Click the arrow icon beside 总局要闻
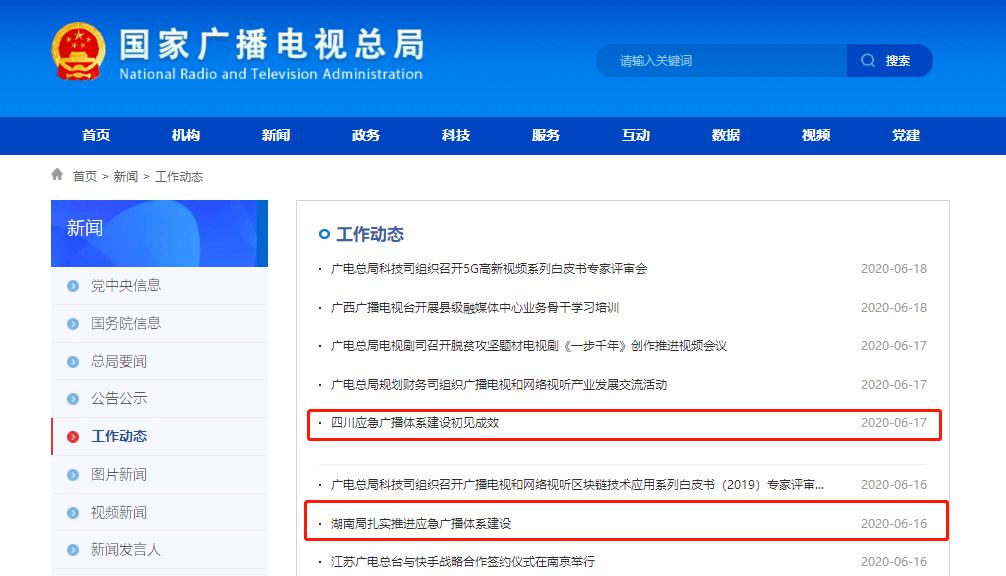The image size is (1006, 576). click(x=73, y=362)
